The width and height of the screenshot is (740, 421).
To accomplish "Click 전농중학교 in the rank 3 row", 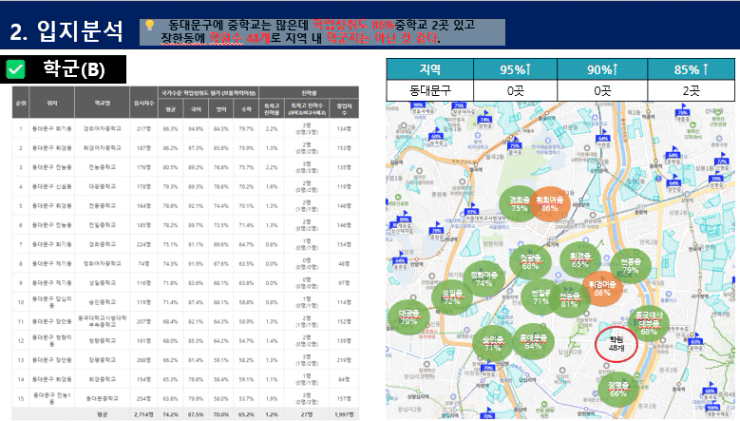I will point(102,167).
